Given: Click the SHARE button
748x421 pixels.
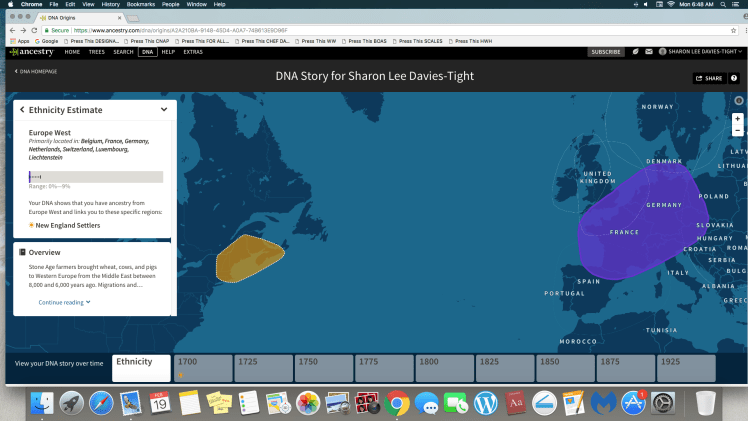Looking at the screenshot, I should (708, 78).
